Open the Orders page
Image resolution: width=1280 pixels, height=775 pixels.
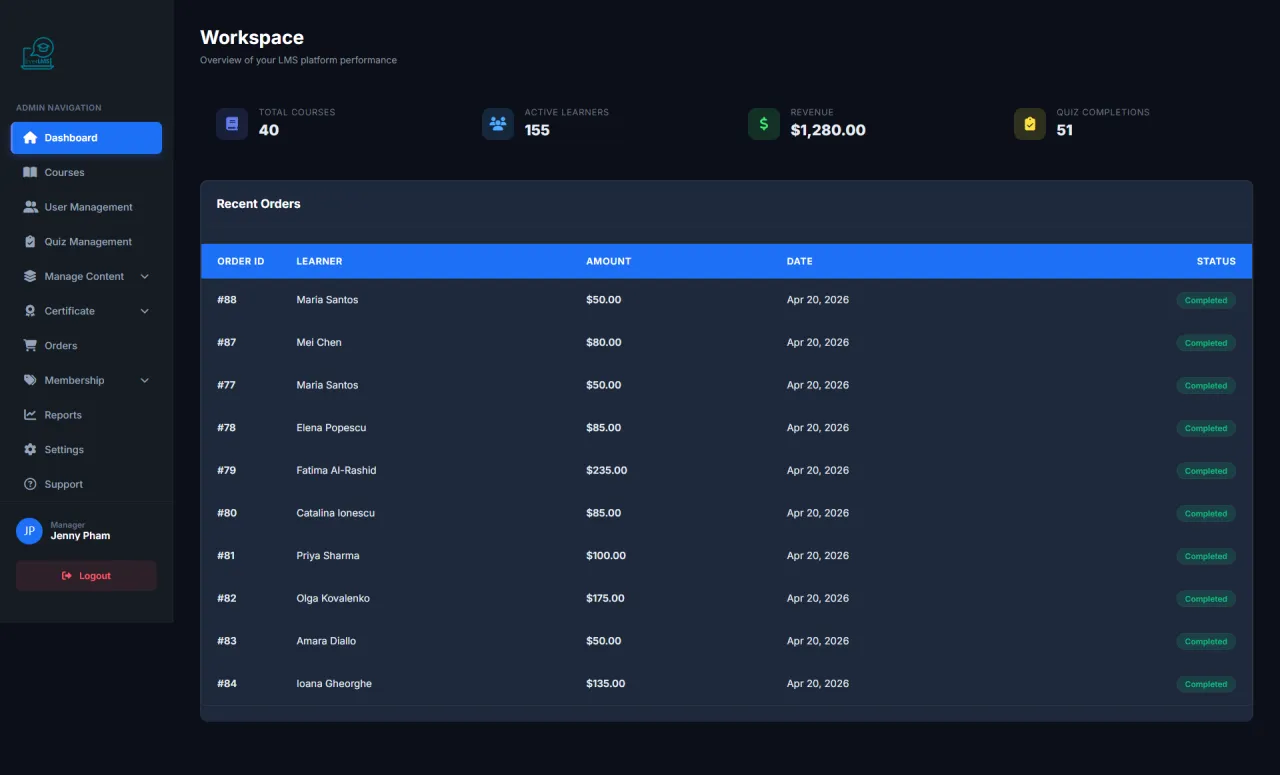pos(86,346)
